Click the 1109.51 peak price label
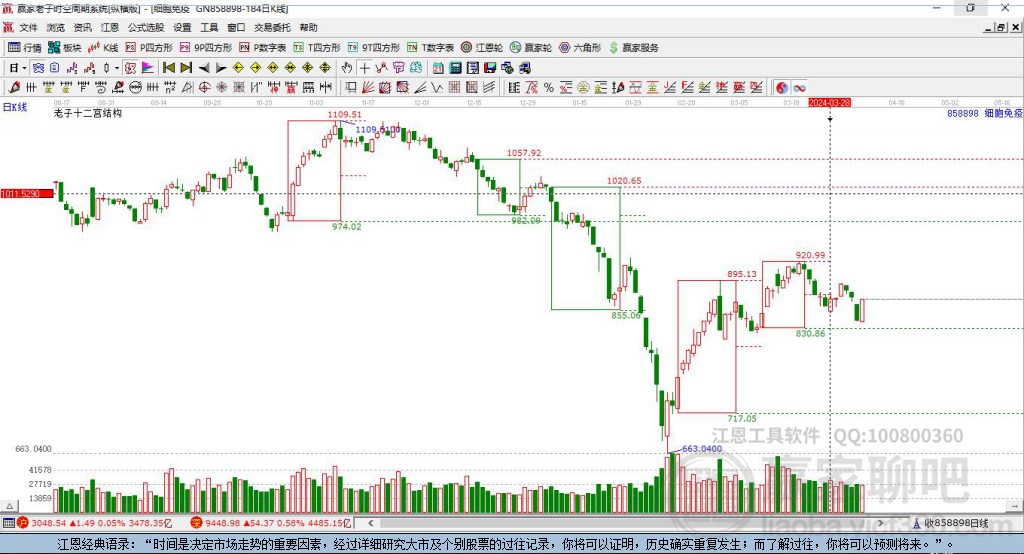The image size is (1024, 554). coord(344,115)
